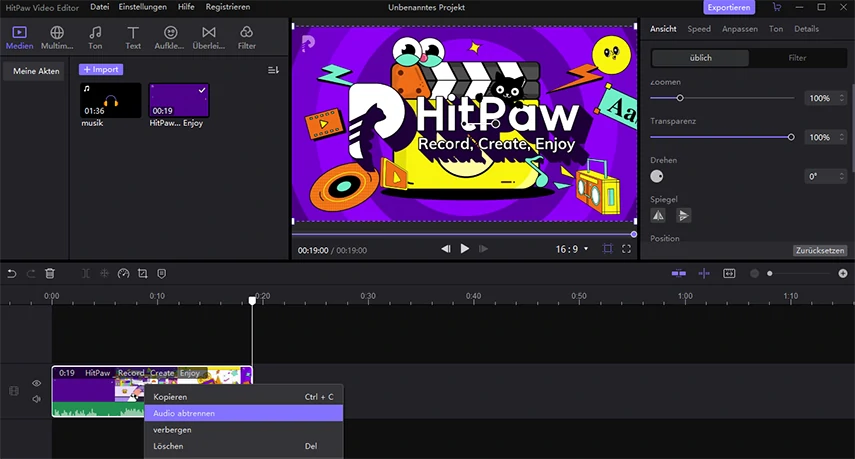Open the Überleitung transitions panel
The height and width of the screenshot is (459, 855).
208,38
